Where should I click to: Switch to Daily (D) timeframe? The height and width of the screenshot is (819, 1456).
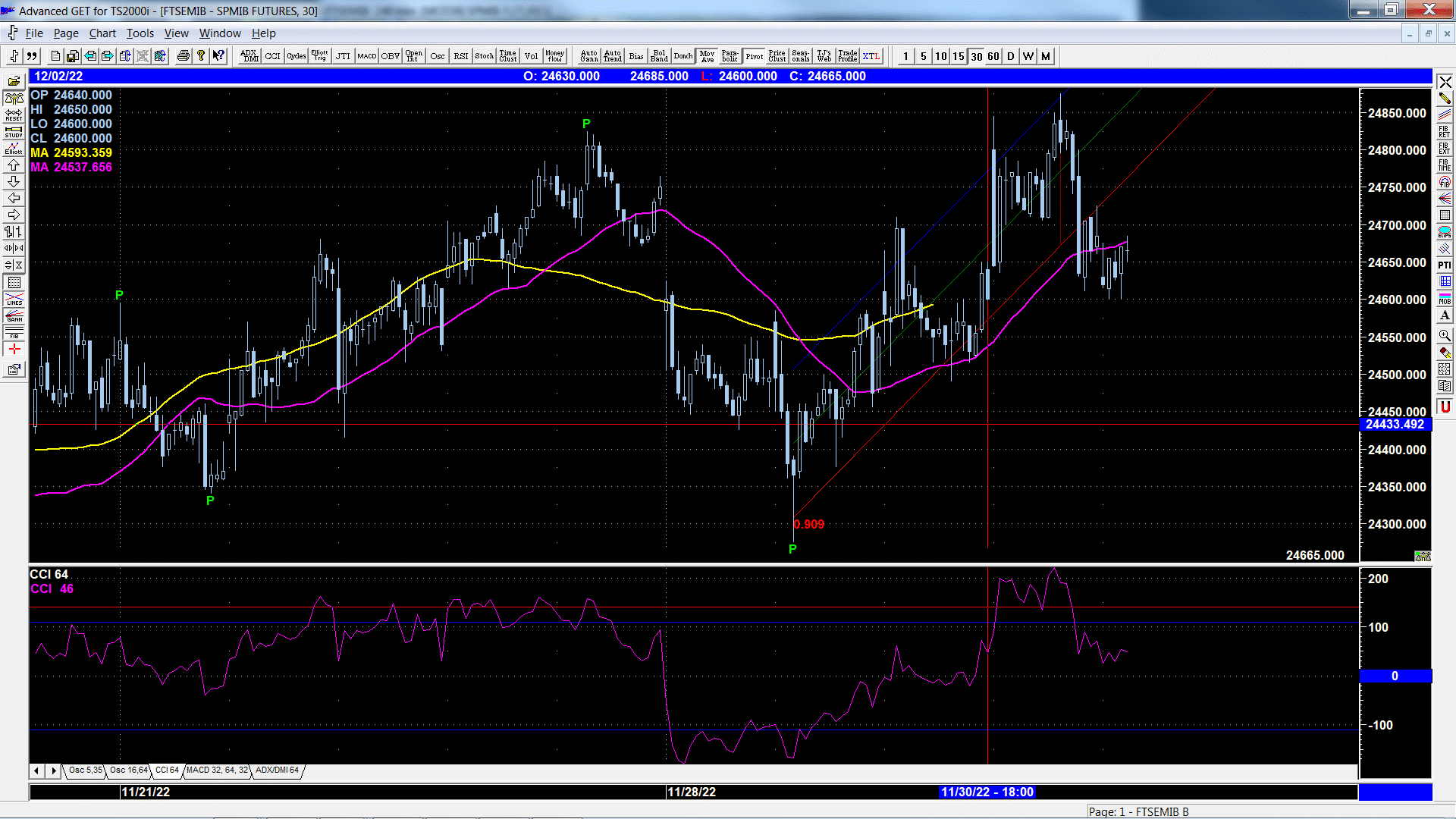click(x=1011, y=56)
